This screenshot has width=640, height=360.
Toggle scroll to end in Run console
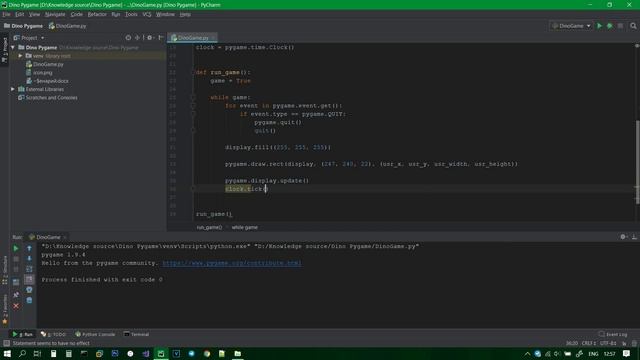29,280
